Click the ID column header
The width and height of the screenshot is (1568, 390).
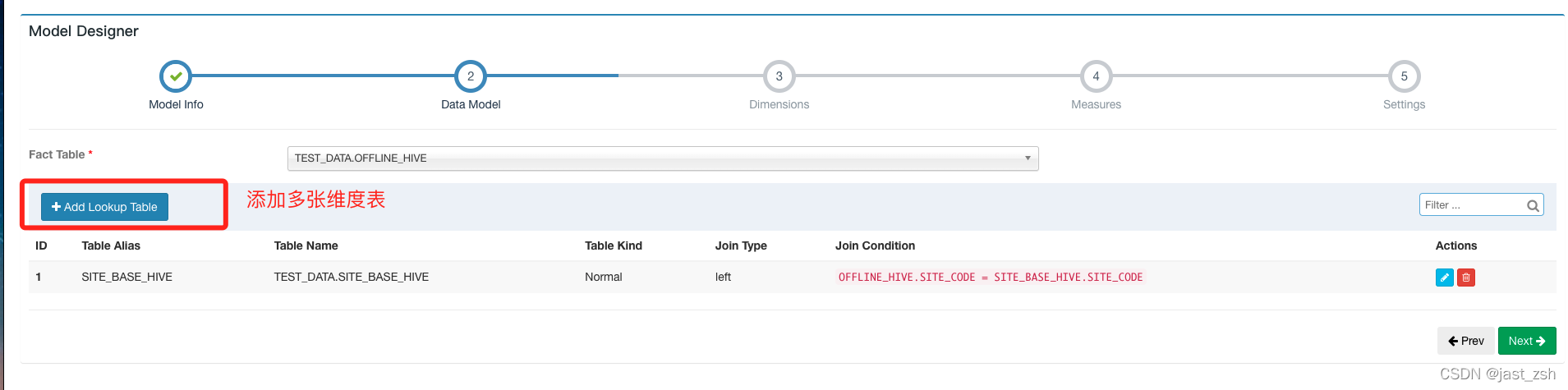(x=41, y=245)
